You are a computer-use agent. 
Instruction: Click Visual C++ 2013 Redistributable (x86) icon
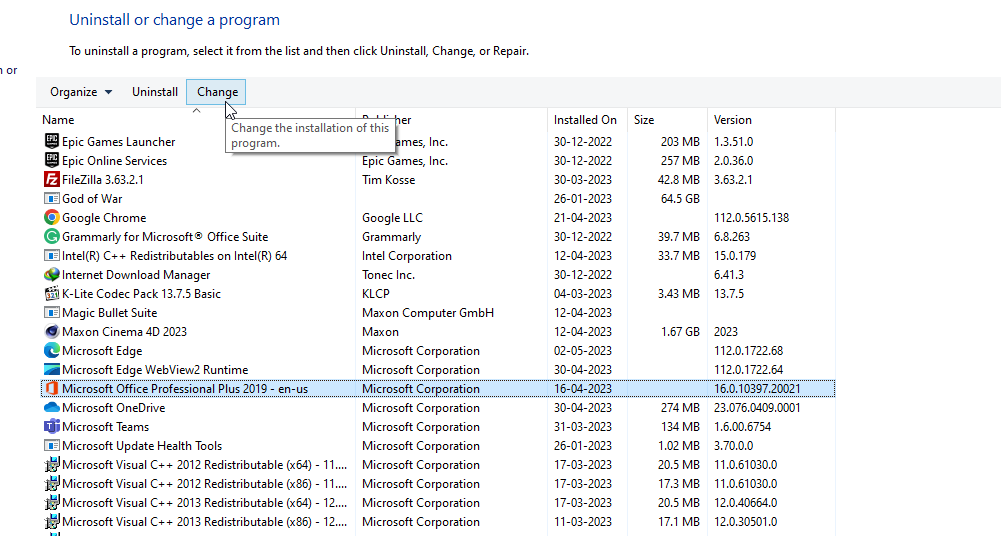[x=52, y=521]
